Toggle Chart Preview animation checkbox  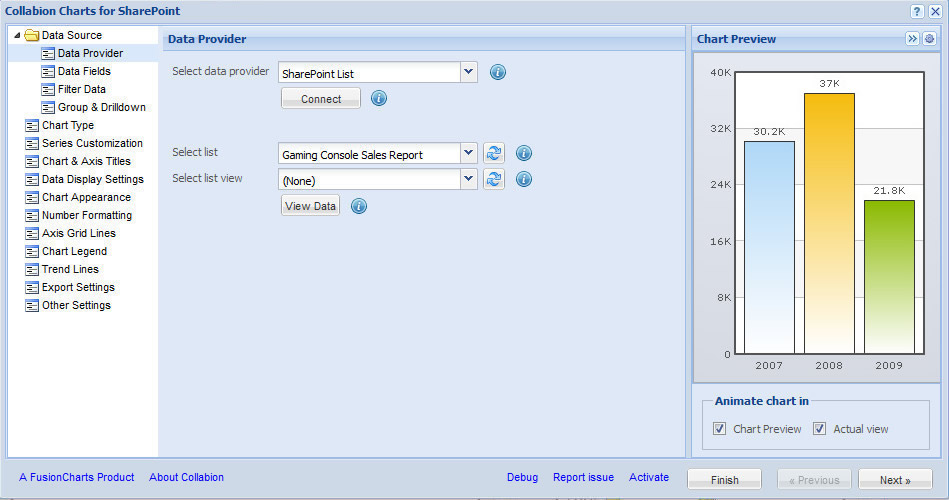tap(719, 429)
